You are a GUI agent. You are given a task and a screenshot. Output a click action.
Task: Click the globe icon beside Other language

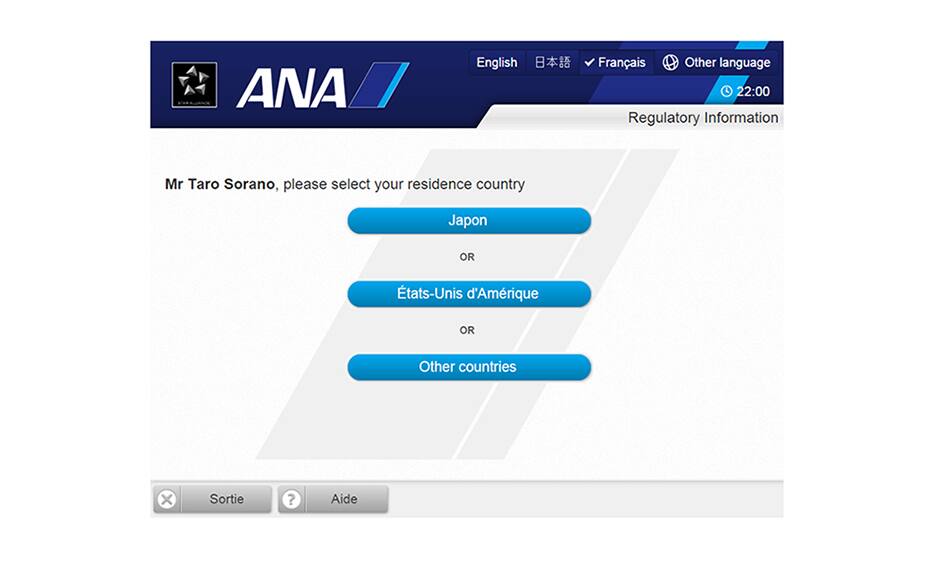click(670, 62)
